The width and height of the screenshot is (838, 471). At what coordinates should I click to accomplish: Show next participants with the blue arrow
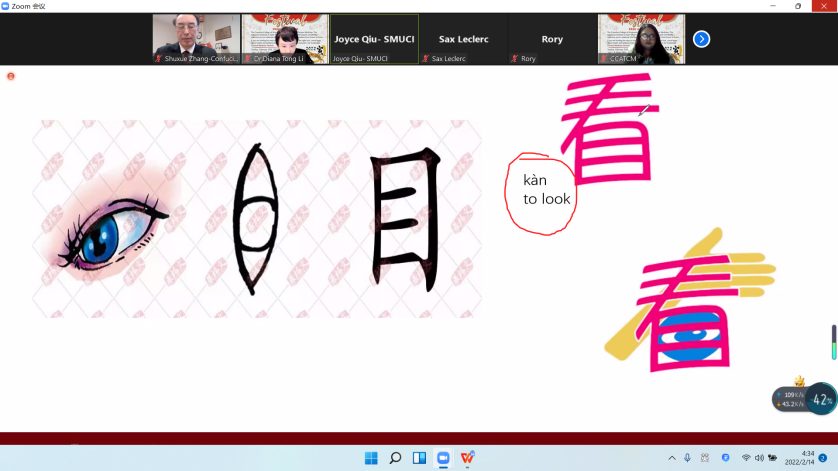tap(701, 39)
